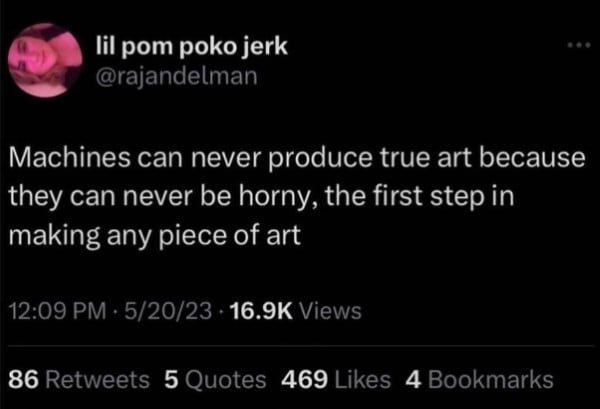The width and height of the screenshot is (600, 409).
Task: Click the profile avatar picture
Action: (x=47, y=58)
